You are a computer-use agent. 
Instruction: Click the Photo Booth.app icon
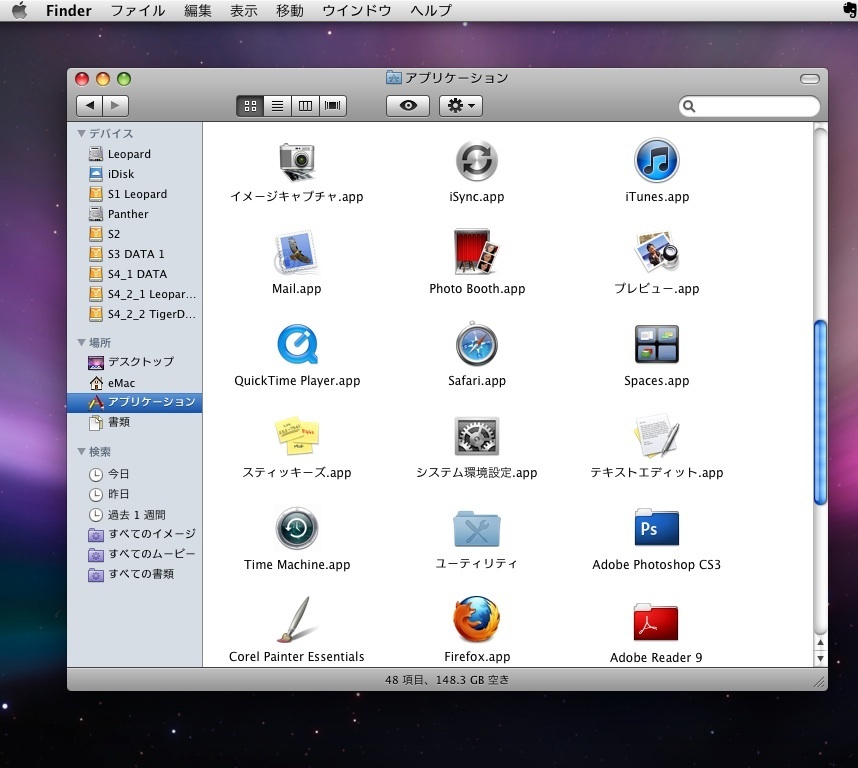(x=477, y=253)
